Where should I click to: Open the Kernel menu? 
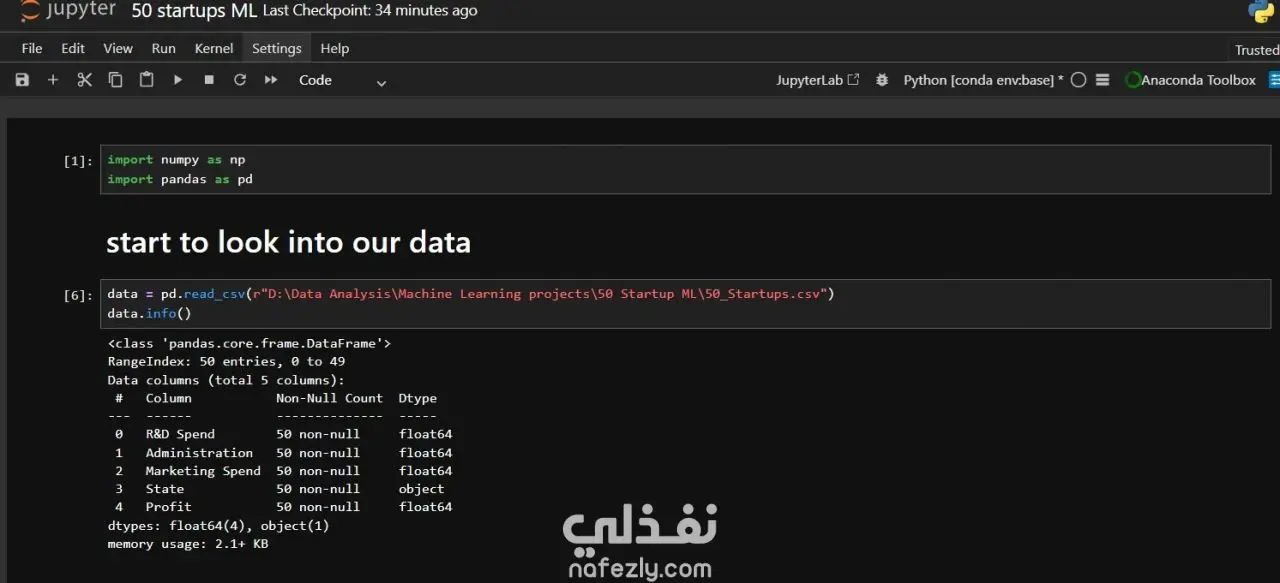214,48
